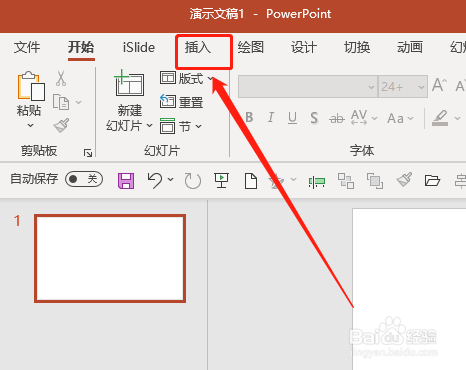Click the undo arrow icon
The image size is (466, 370).
pyautogui.click(x=155, y=180)
